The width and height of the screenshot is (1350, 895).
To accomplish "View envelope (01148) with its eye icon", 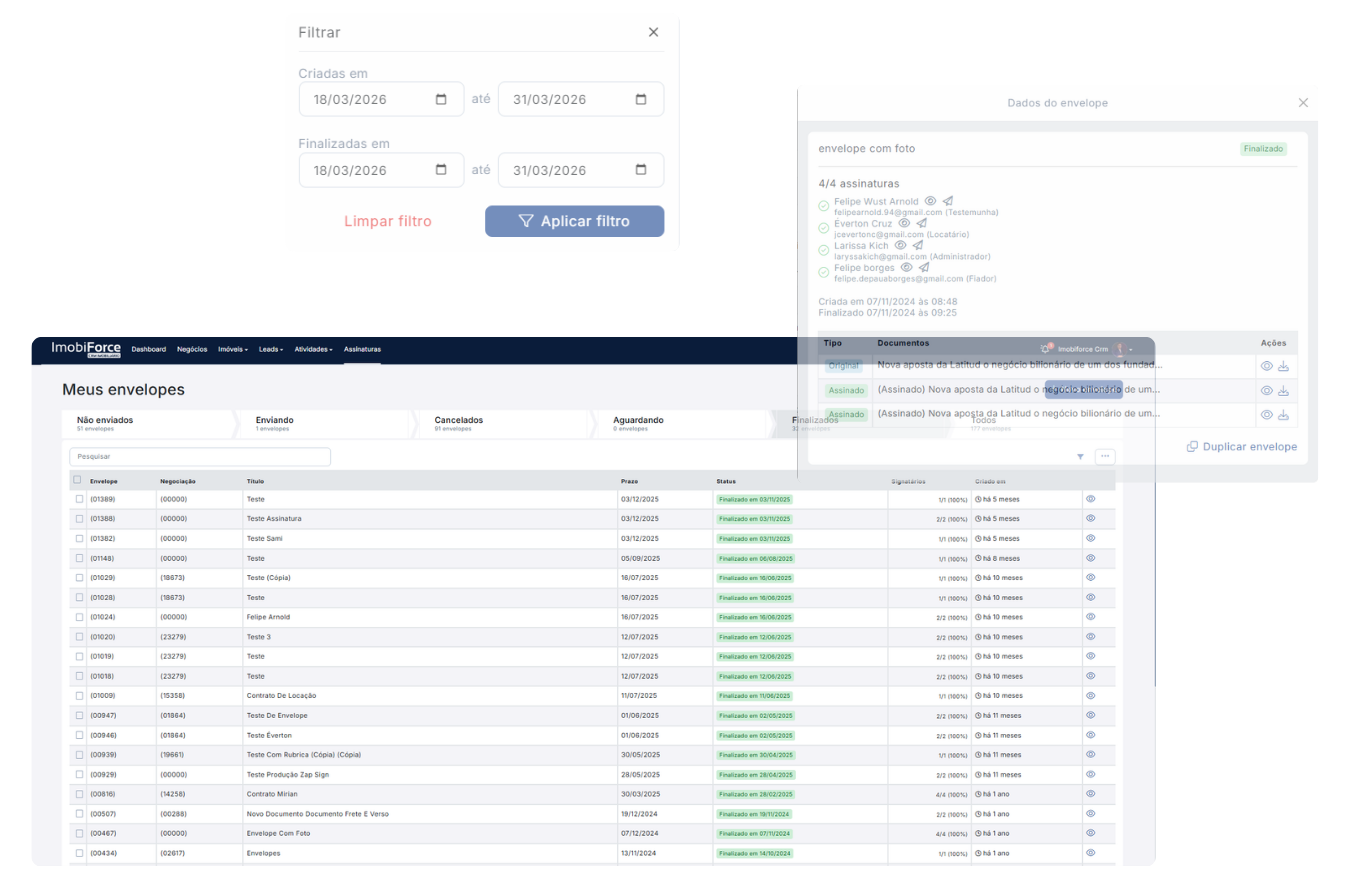I will [1091, 558].
